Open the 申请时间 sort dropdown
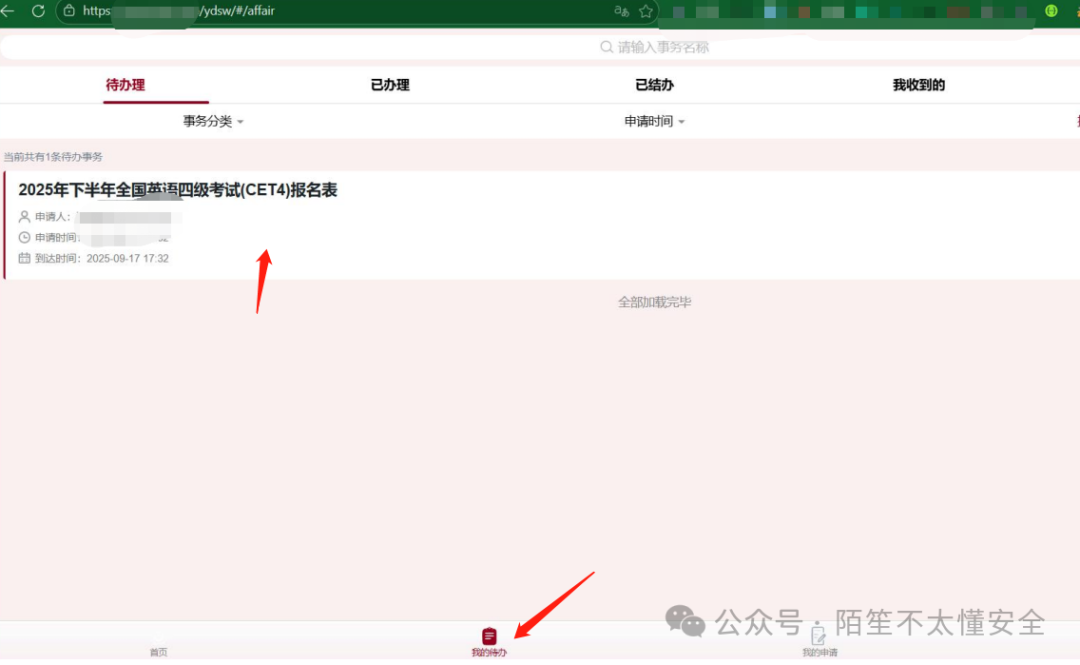Viewport: 1080px width, 665px height. tap(654, 121)
